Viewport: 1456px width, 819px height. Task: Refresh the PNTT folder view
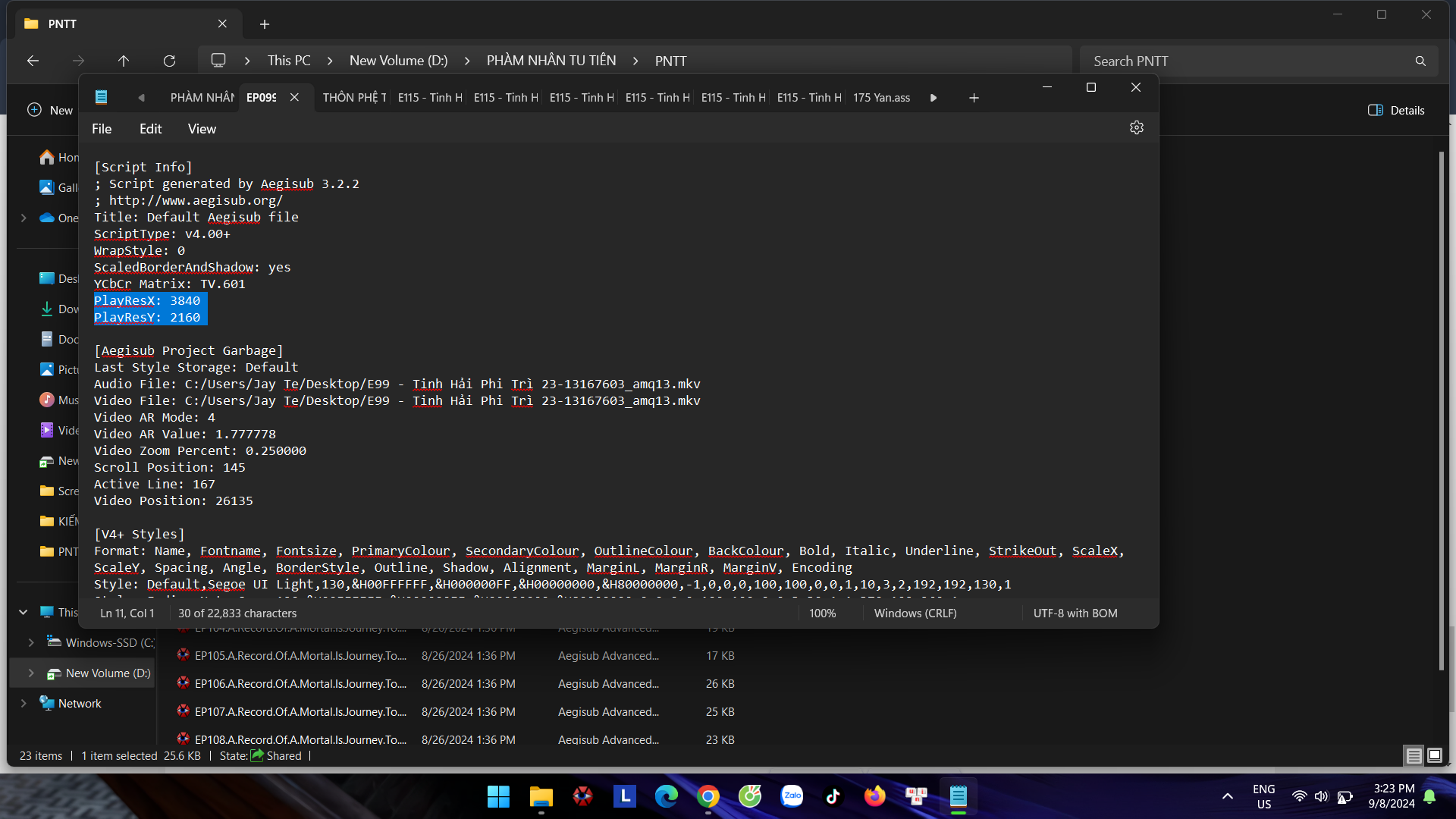point(169,61)
